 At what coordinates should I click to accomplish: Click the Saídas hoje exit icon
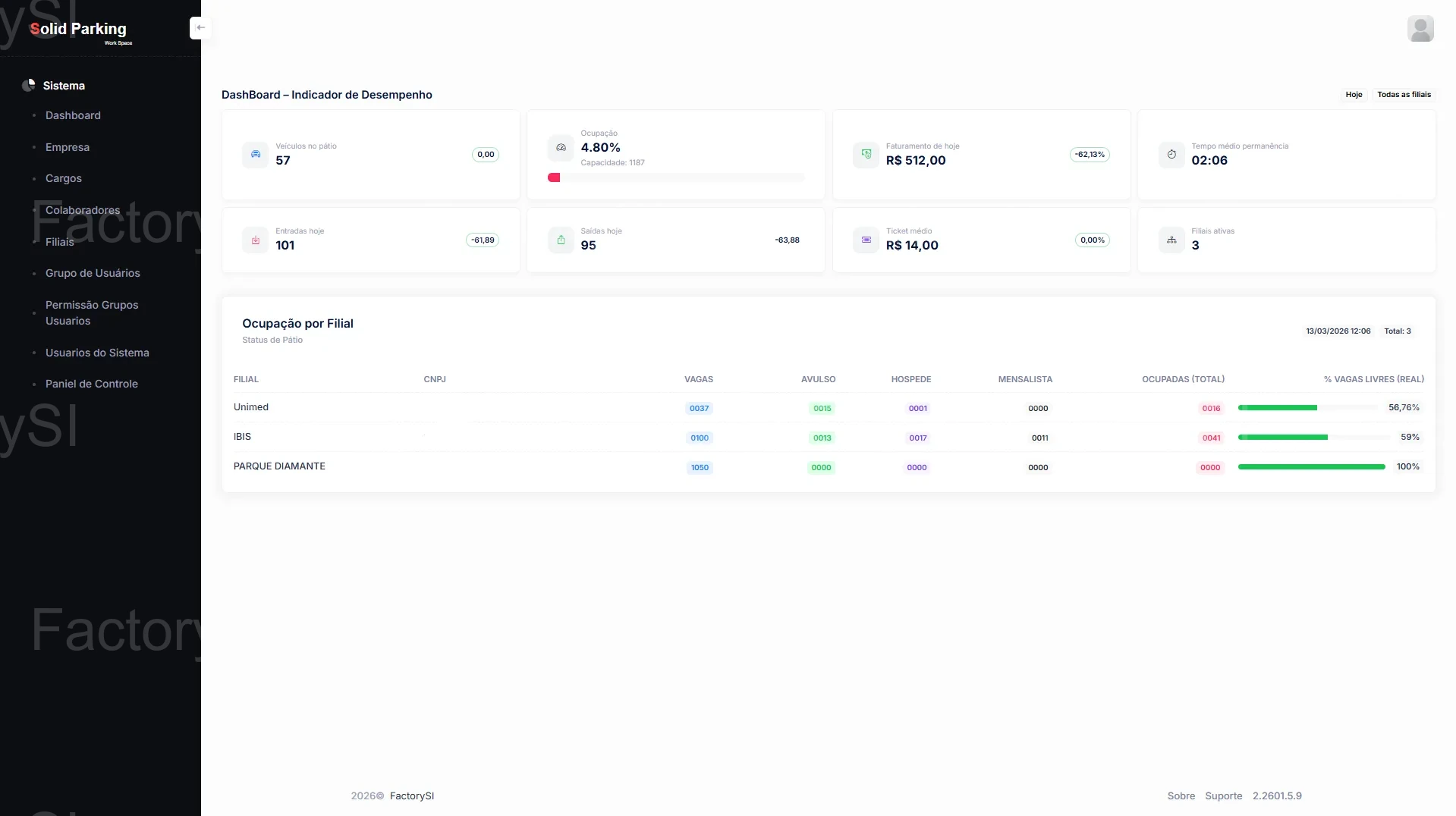point(561,240)
